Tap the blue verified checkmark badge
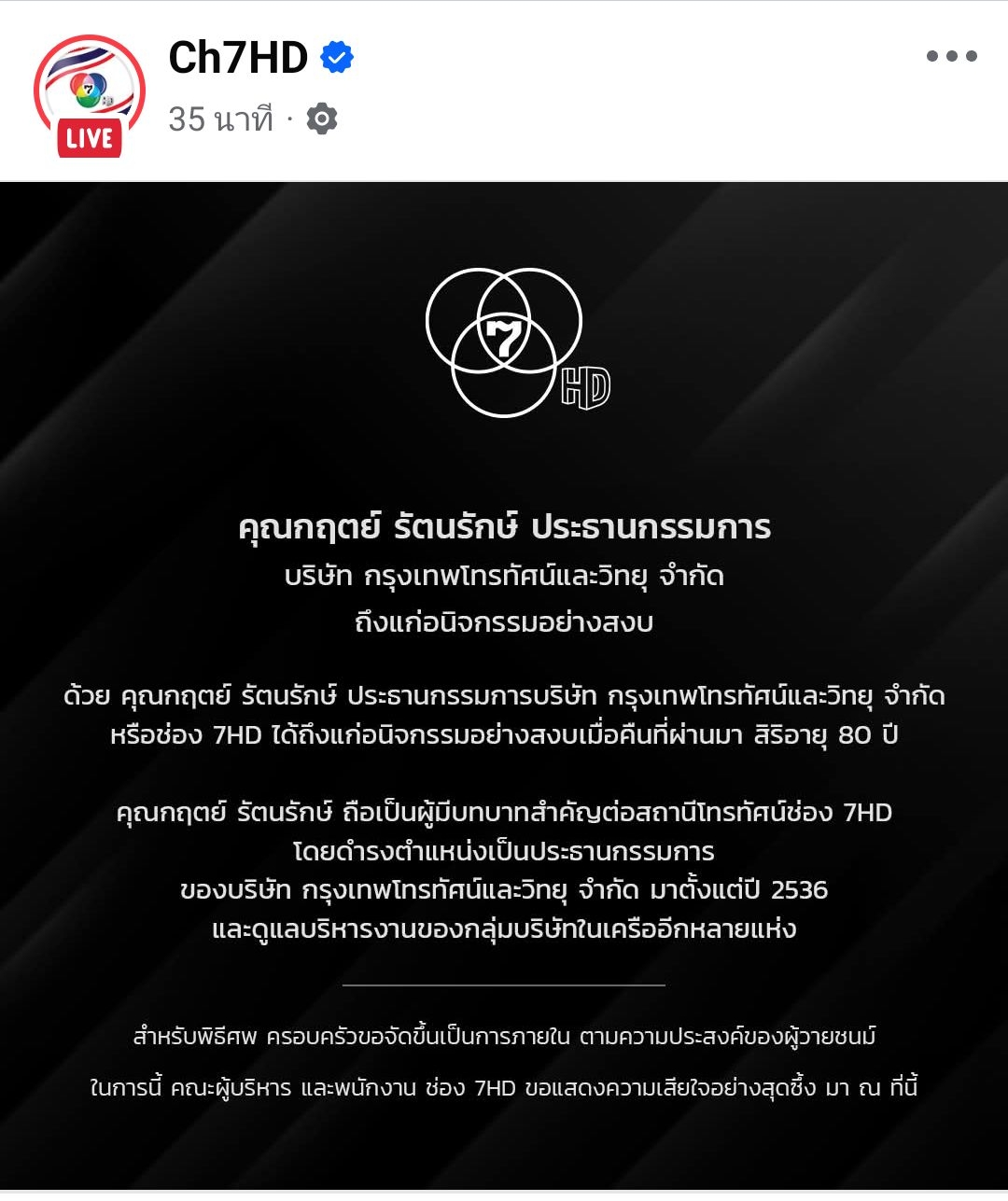 click(337, 58)
